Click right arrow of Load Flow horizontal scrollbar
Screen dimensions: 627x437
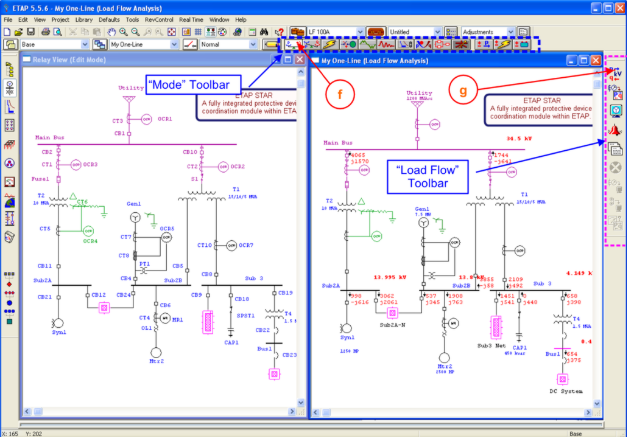click(588, 412)
